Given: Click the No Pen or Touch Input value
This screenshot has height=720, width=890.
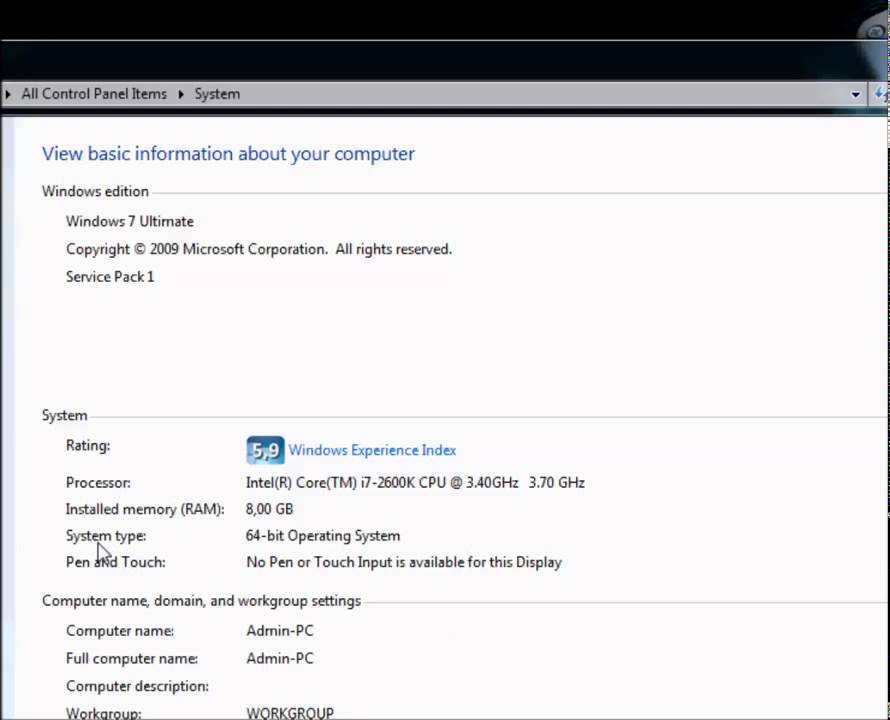Looking at the screenshot, I should [404, 562].
